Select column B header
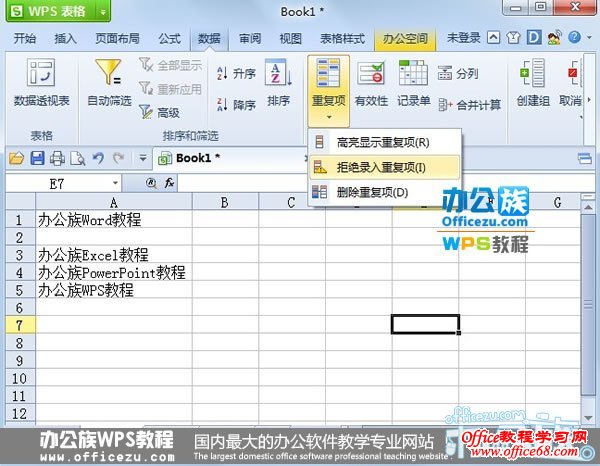600x466 pixels. click(225, 202)
